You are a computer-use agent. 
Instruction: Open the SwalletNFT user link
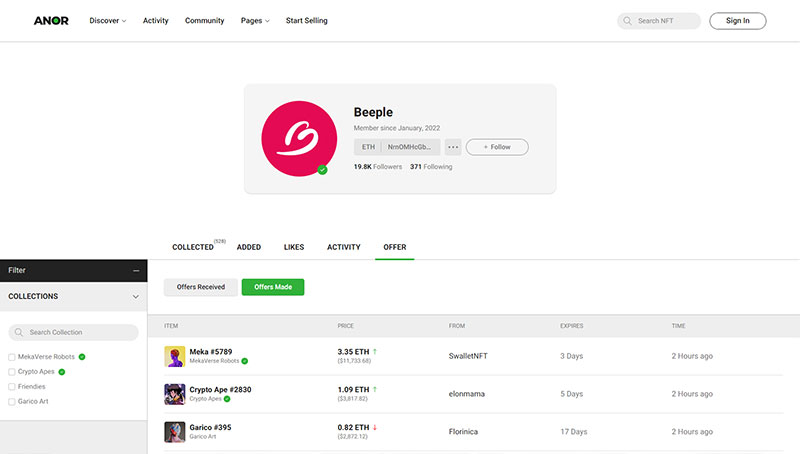coord(468,356)
